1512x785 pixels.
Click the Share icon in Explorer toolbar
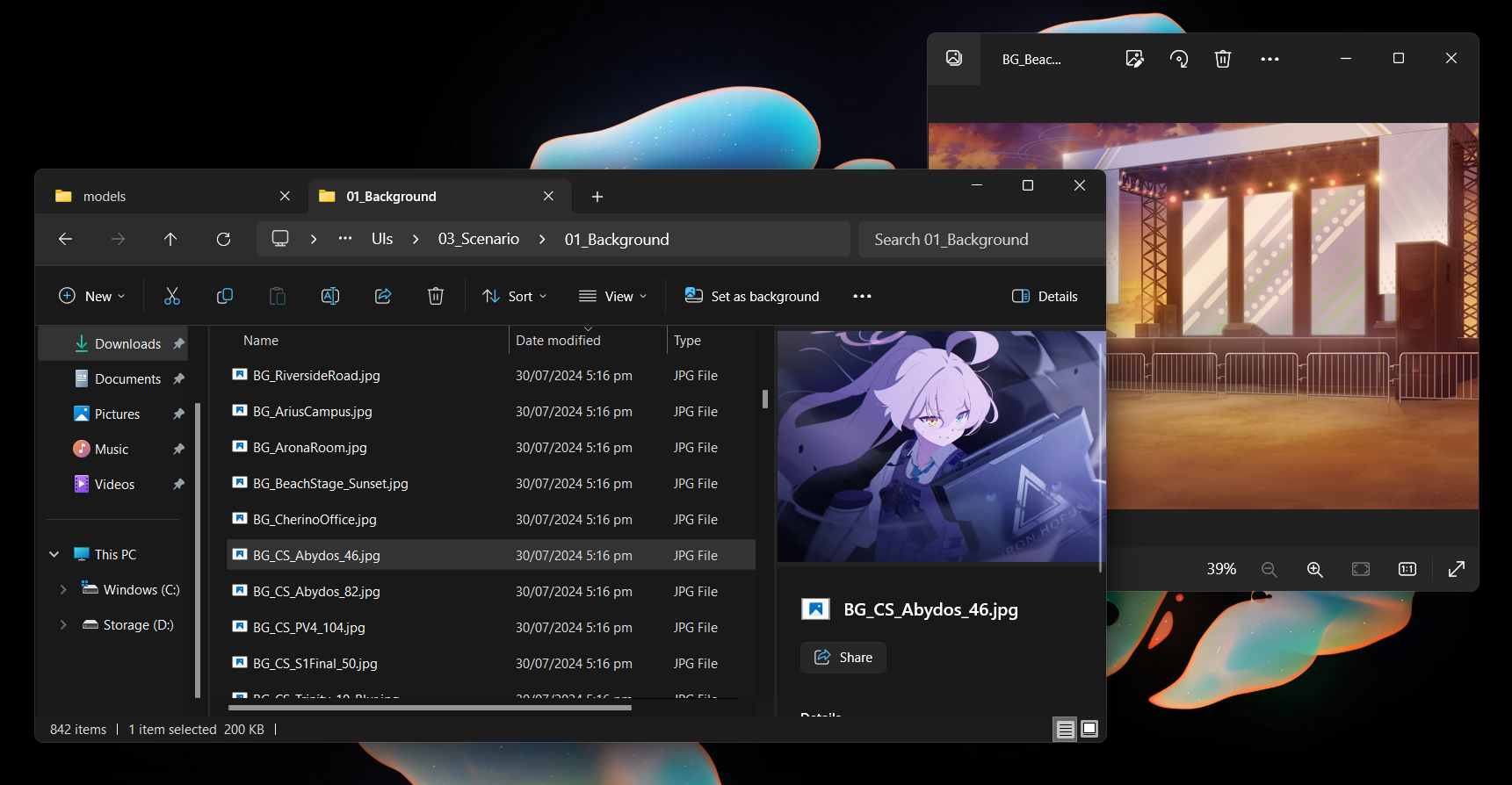[383, 296]
